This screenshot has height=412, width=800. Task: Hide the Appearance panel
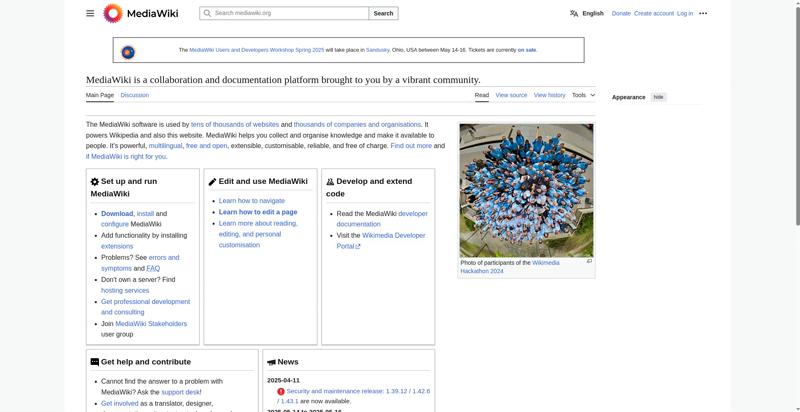coord(659,97)
